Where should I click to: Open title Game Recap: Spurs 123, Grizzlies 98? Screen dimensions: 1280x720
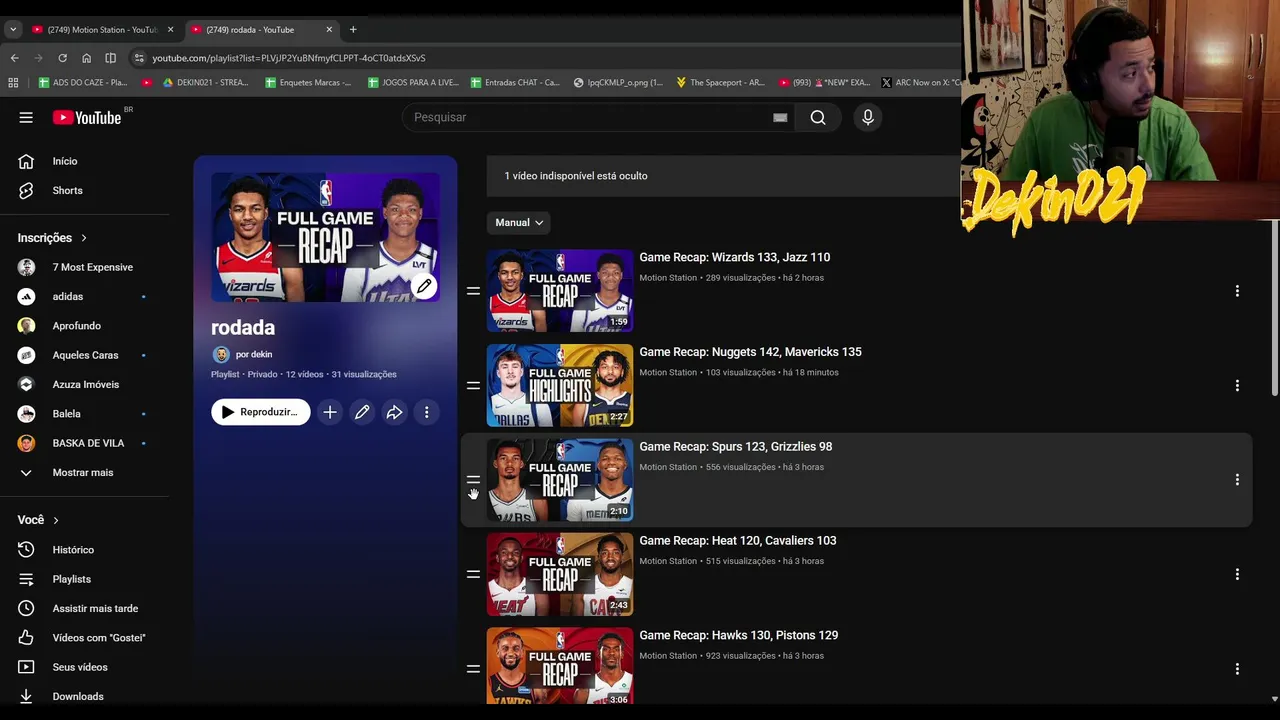point(736,447)
